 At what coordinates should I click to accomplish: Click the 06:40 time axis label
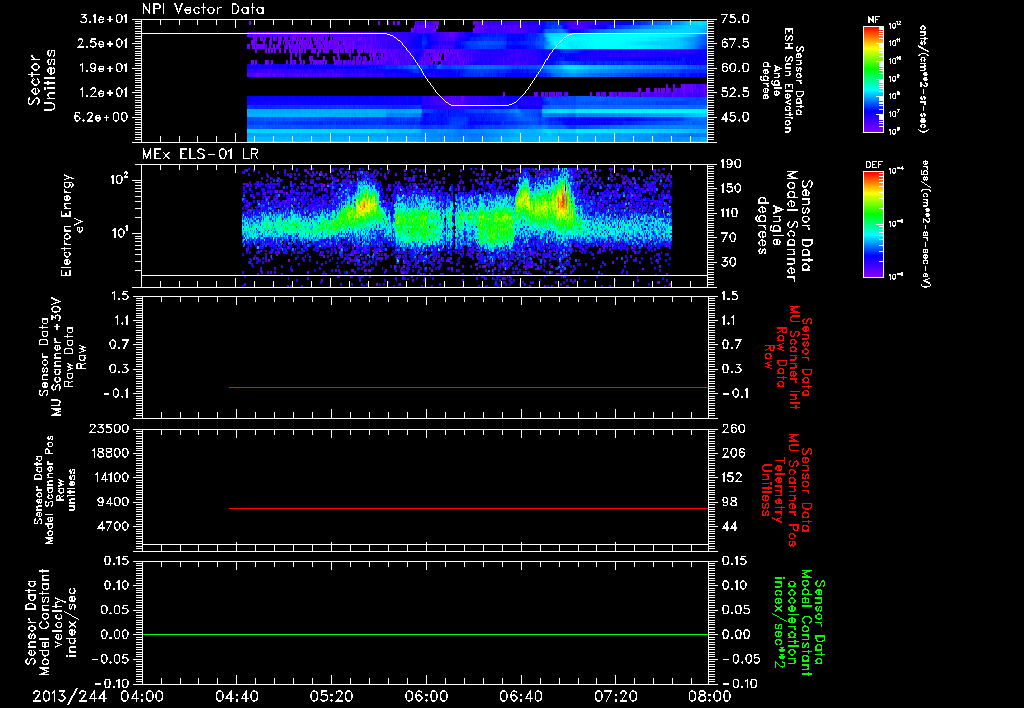point(520,696)
